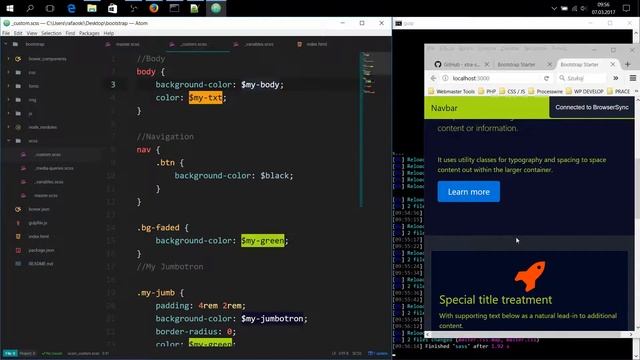Open the View menu in Atom
Viewport: 640px width, 360px height.
tap(32, 33)
